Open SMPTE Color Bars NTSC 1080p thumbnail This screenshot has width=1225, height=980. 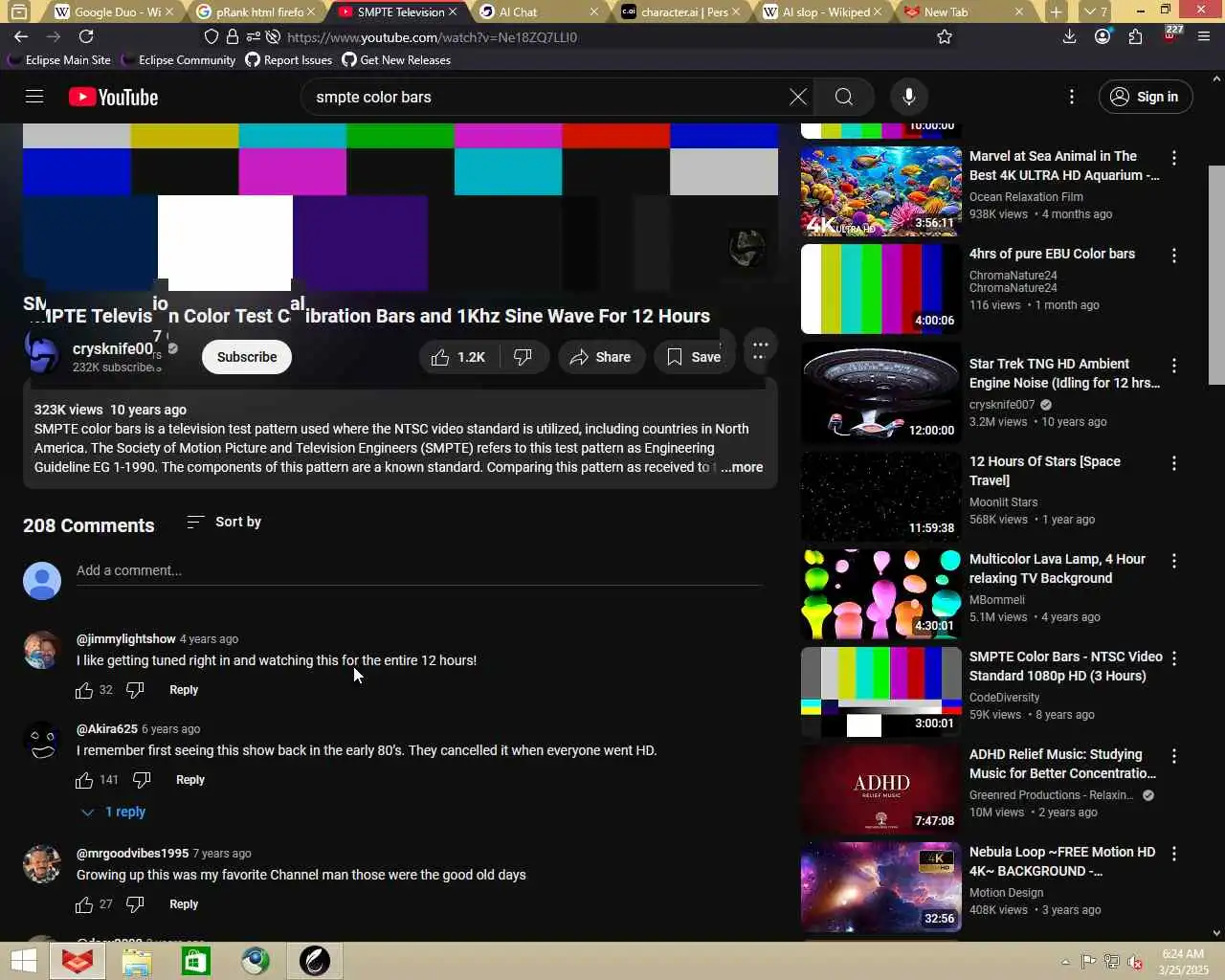tap(881, 693)
